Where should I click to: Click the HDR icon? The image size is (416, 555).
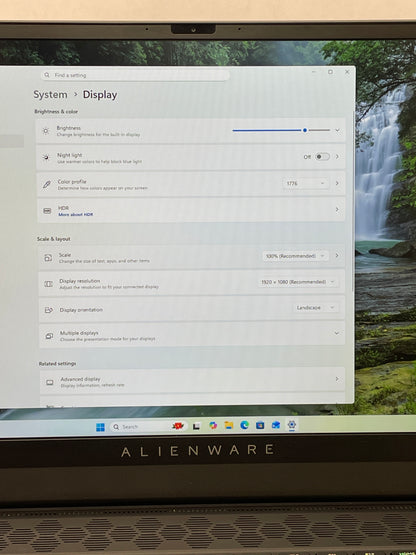click(x=47, y=211)
